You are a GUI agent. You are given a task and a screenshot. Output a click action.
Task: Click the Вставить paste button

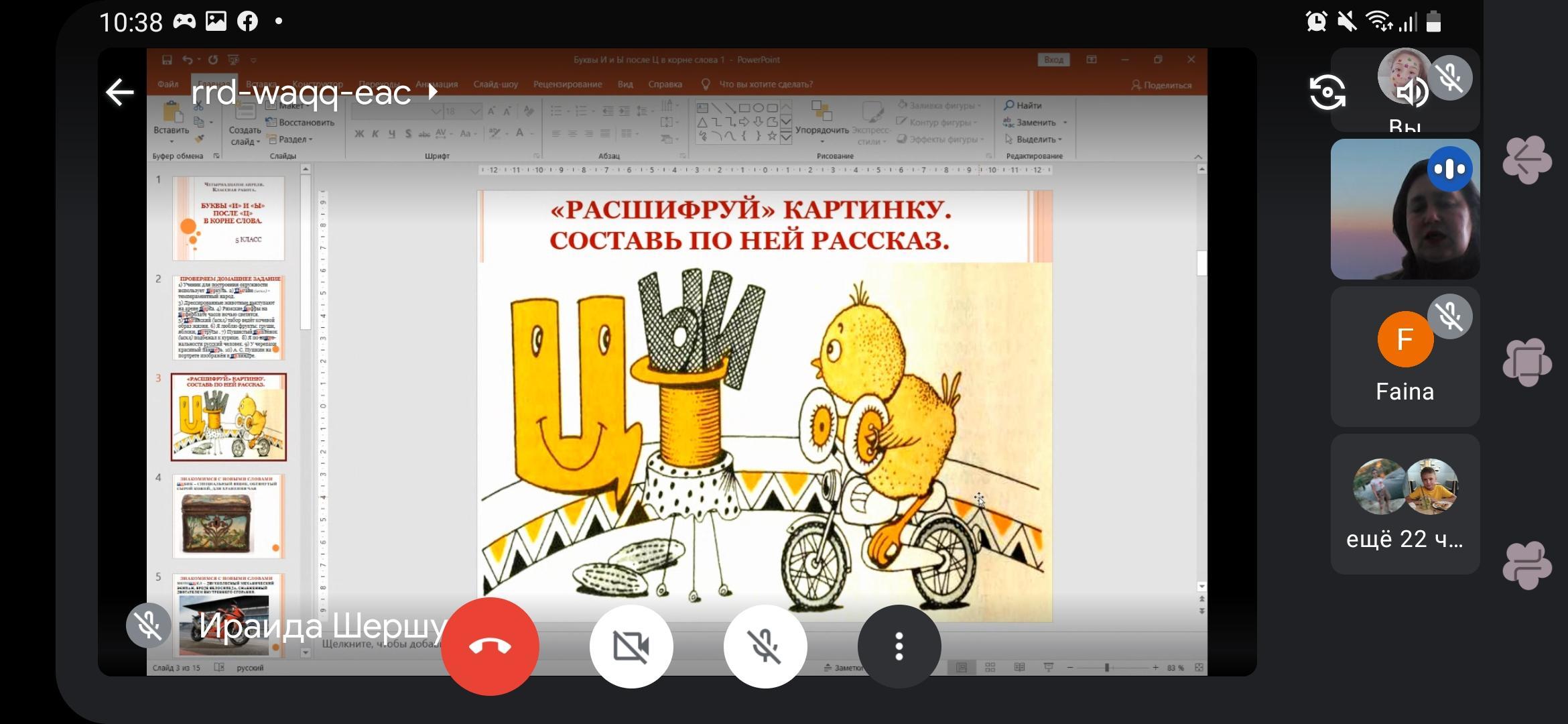pos(172,121)
